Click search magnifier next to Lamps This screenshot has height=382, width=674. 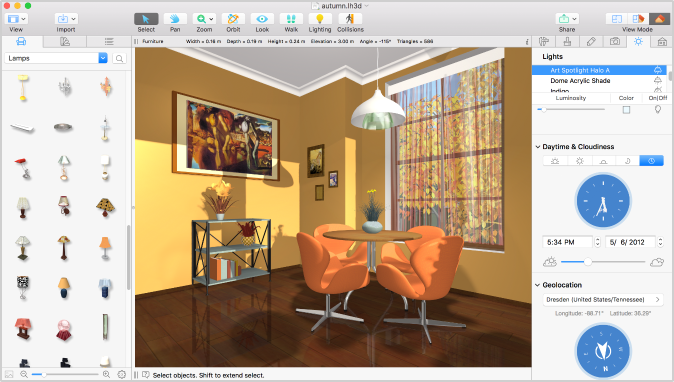click(119, 58)
